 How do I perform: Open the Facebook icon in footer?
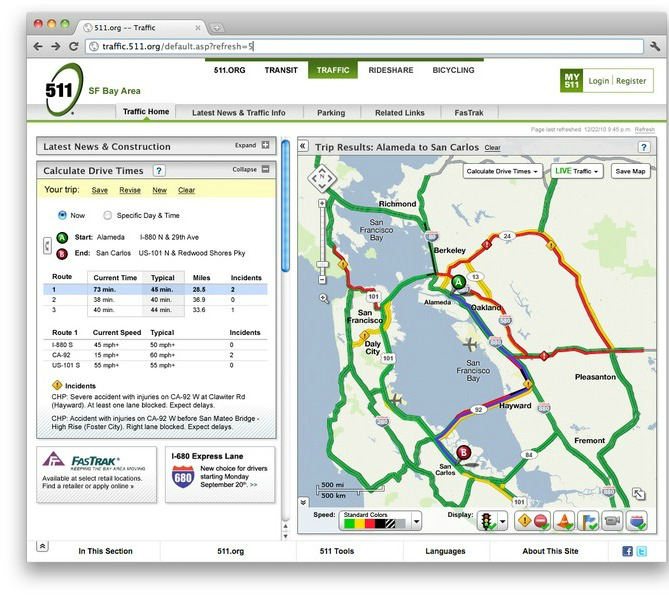(x=627, y=551)
